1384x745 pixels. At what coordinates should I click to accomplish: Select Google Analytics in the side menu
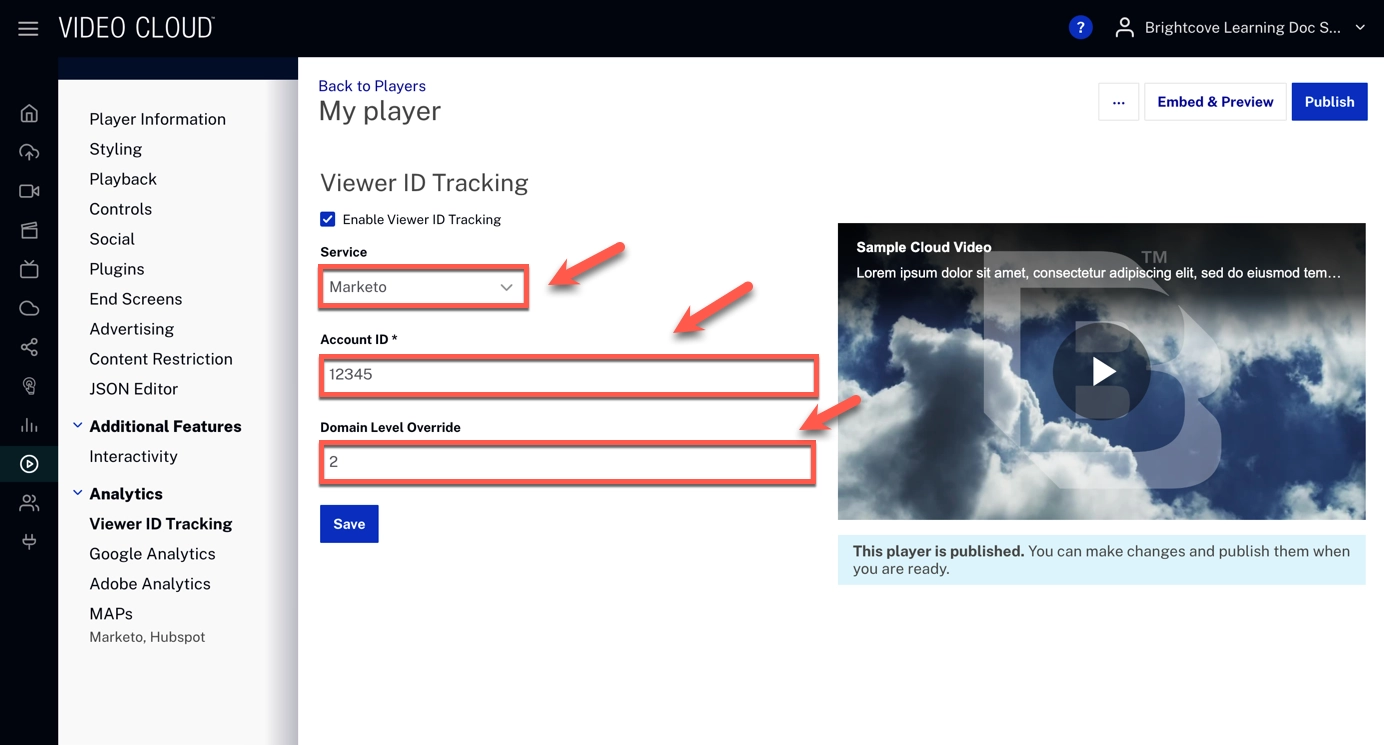coord(152,553)
